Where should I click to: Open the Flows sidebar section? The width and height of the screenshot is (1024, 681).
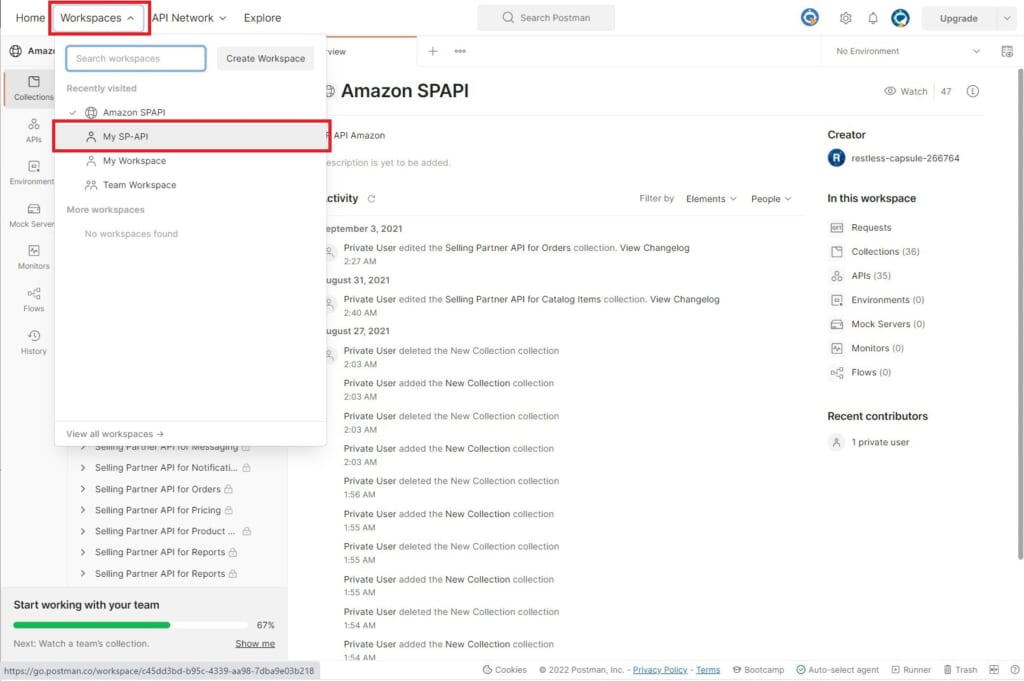tap(33, 300)
